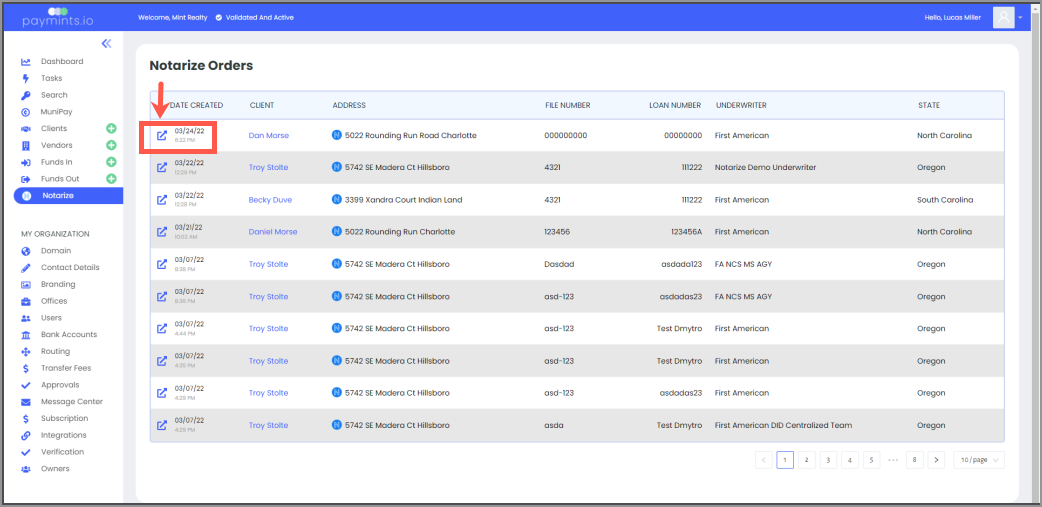Open Contact Details in My Organization

coord(70,268)
